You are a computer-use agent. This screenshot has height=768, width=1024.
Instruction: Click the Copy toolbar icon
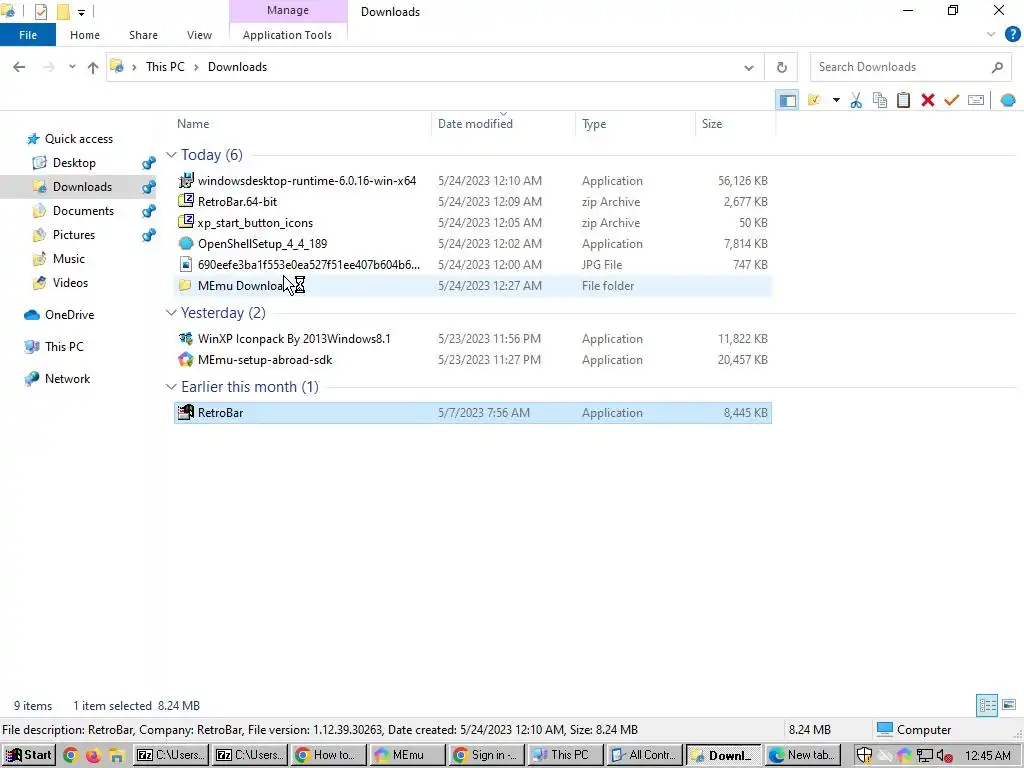tap(880, 101)
